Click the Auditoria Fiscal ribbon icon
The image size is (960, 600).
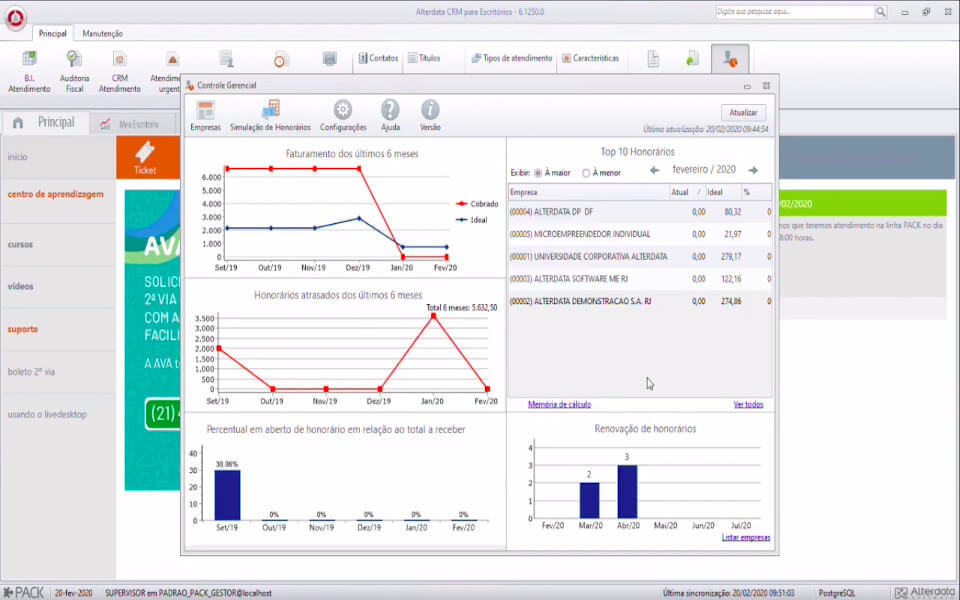[74, 72]
